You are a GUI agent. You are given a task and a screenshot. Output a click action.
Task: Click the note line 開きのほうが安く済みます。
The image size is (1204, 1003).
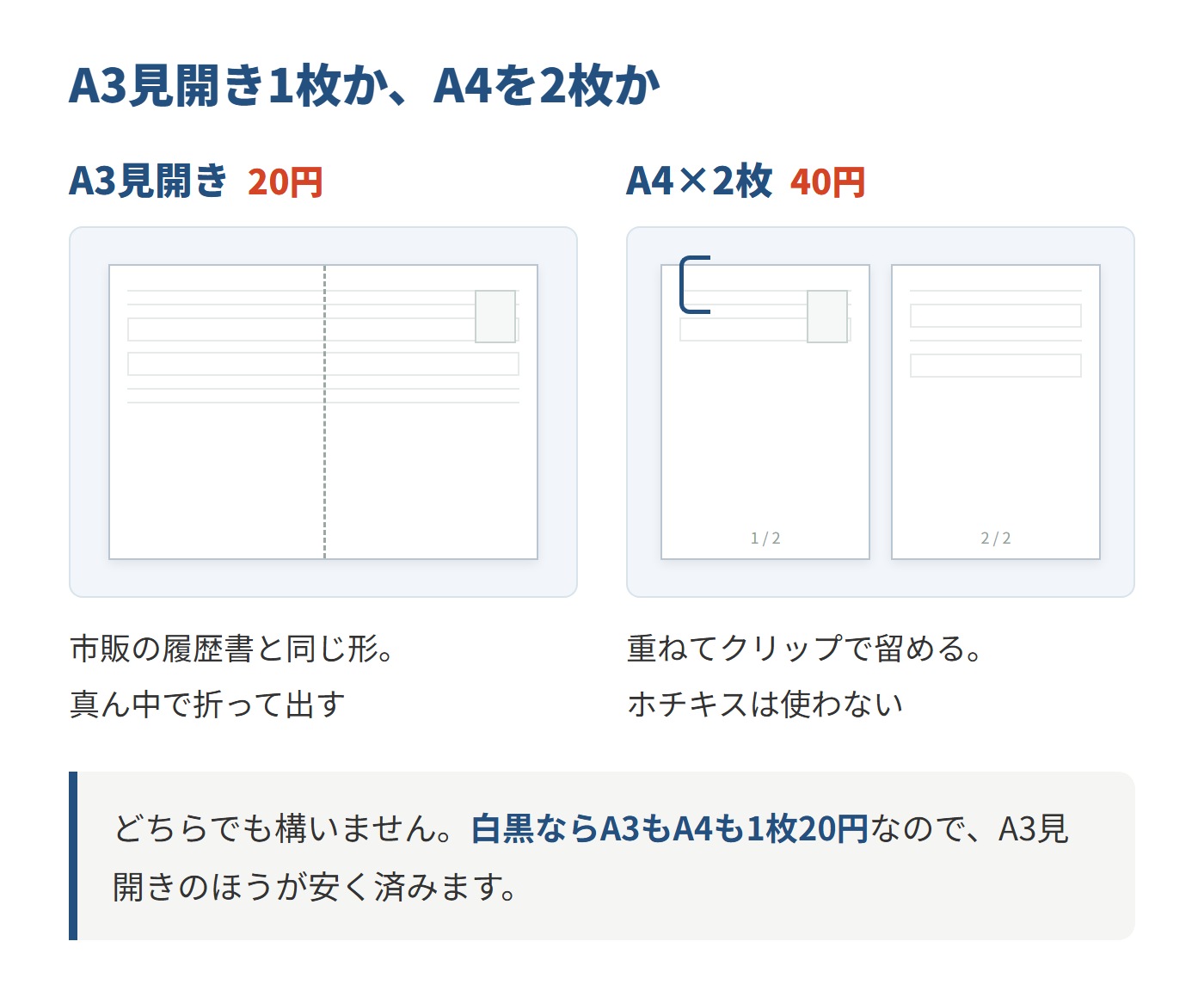[x=316, y=887]
